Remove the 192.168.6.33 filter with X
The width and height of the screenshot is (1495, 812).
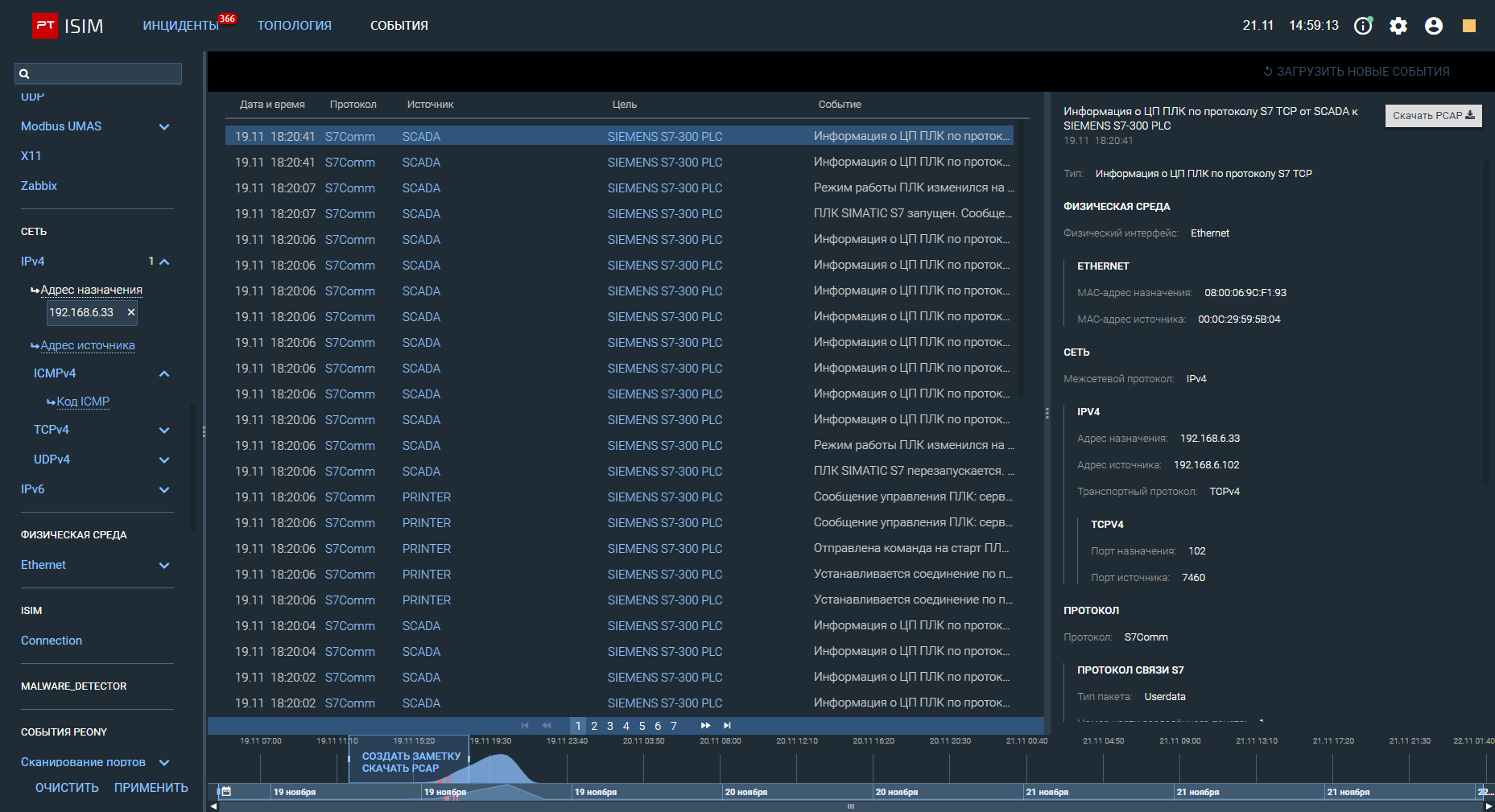(x=131, y=312)
